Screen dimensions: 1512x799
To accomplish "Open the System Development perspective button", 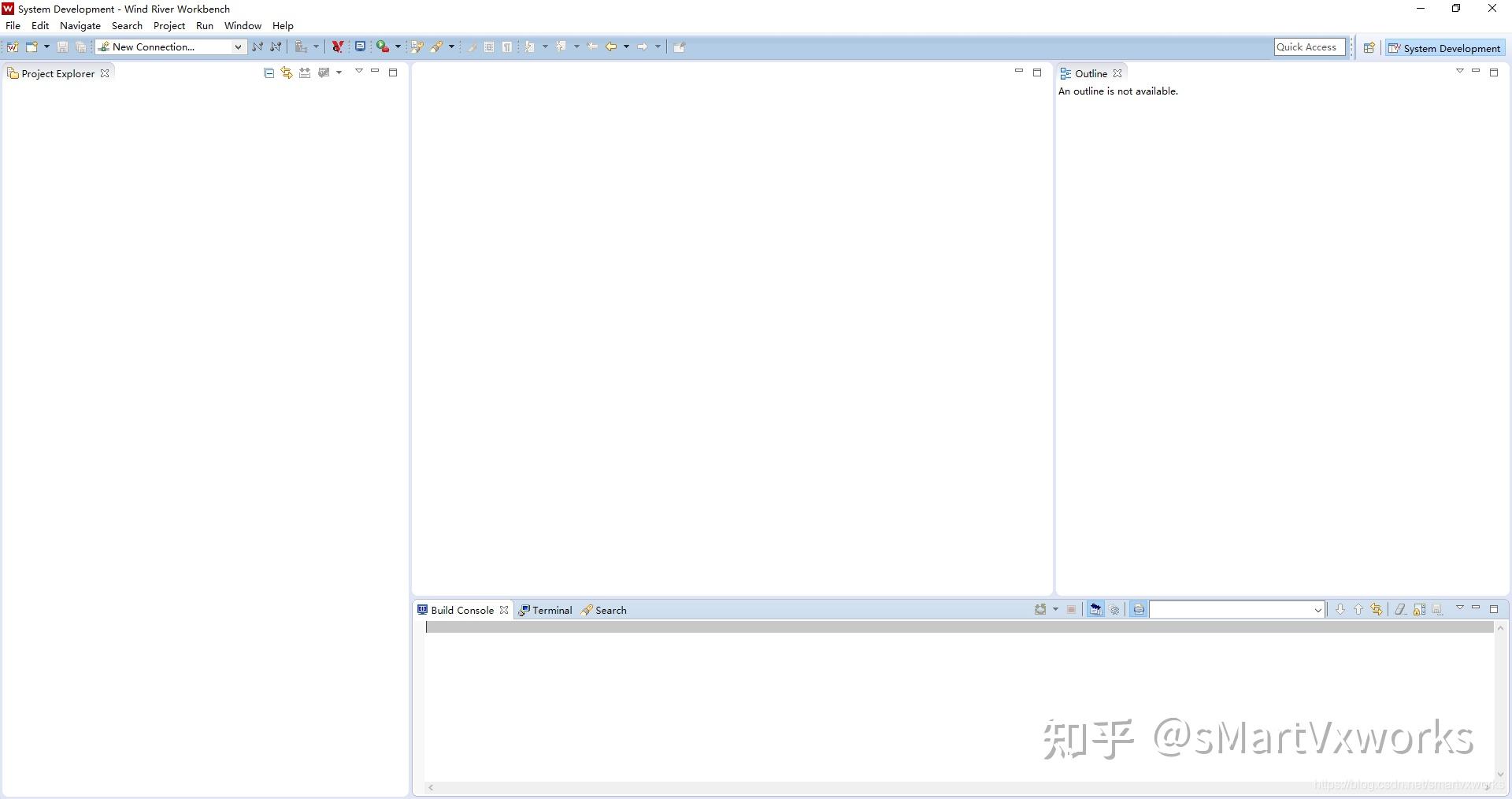I will point(1445,47).
